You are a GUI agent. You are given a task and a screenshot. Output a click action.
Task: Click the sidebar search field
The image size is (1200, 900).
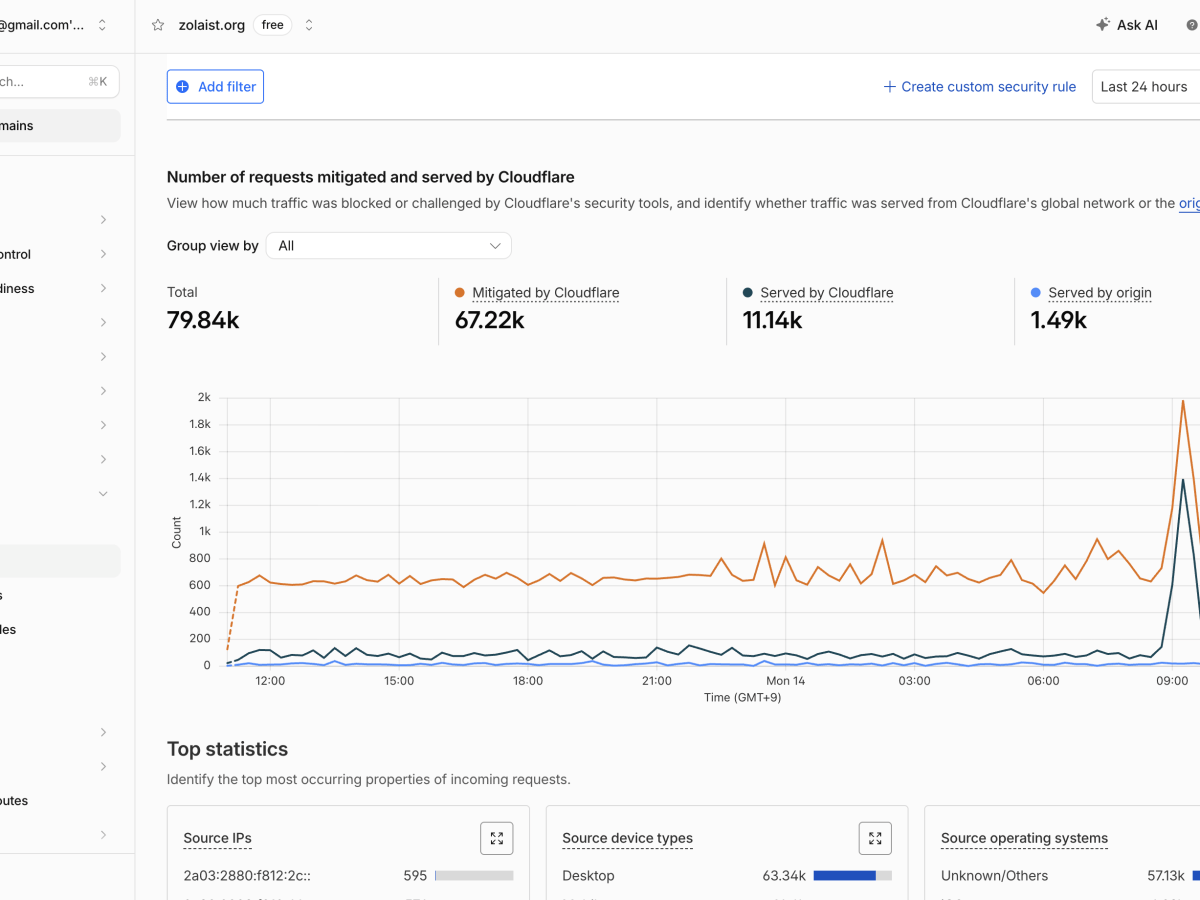coord(58,82)
